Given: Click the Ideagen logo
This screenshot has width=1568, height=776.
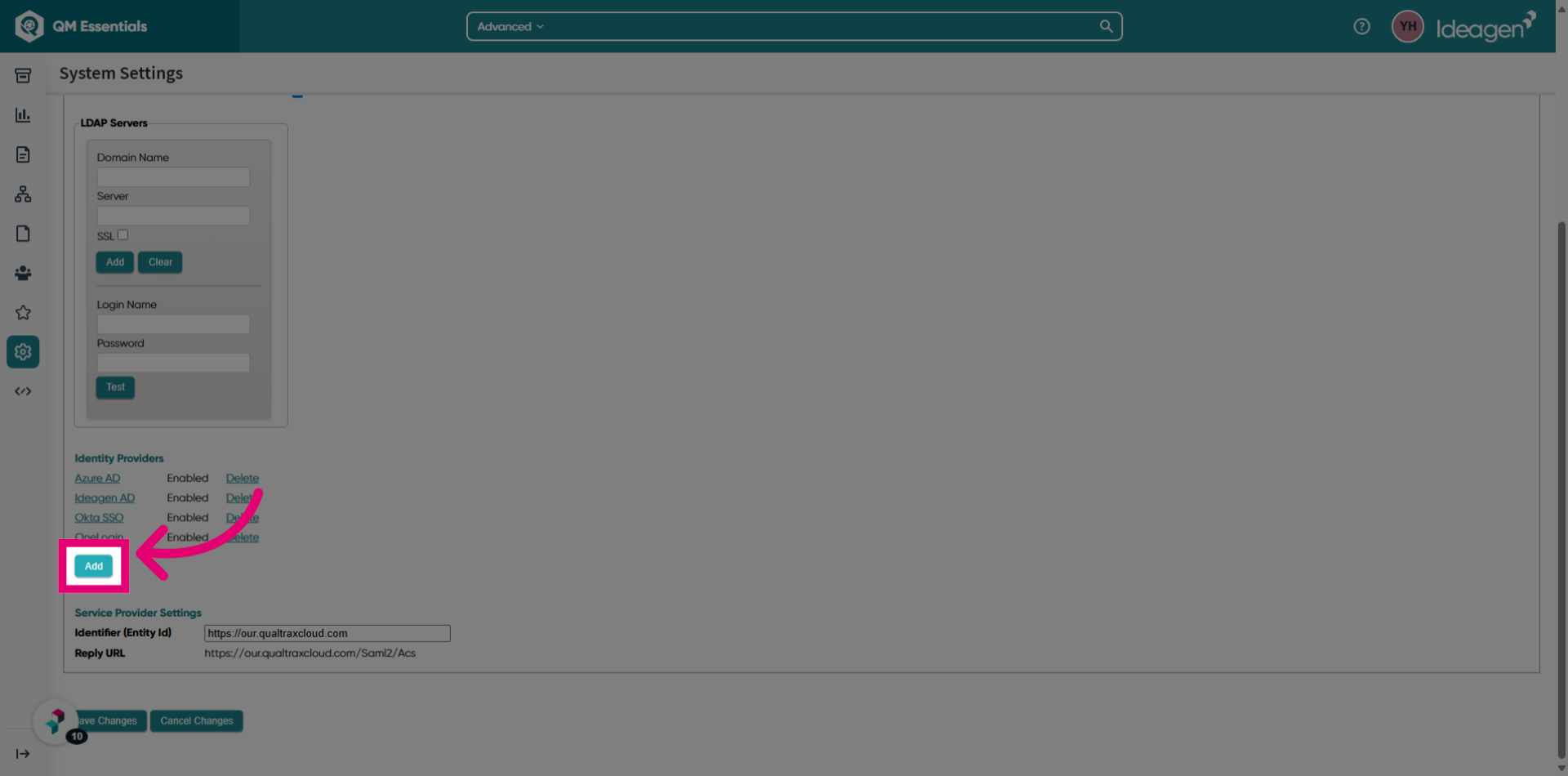Looking at the screenshot, I should [1486, 27].
